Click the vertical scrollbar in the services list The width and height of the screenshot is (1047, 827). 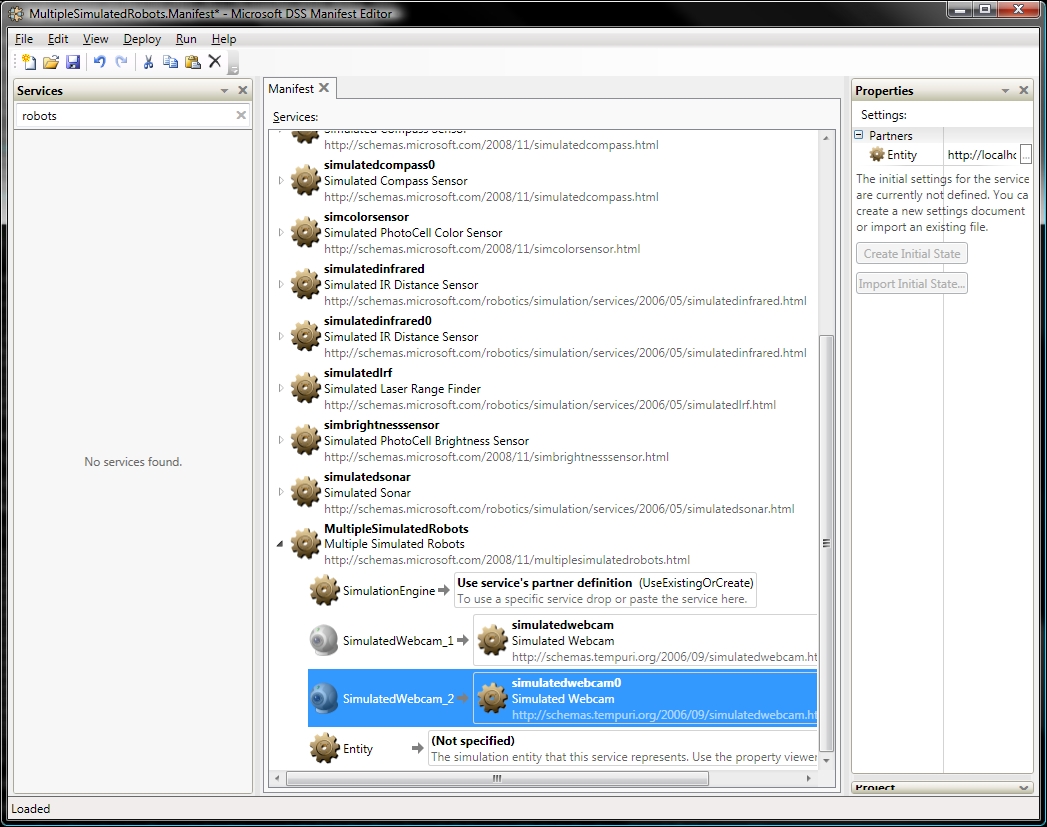point(826,543)
